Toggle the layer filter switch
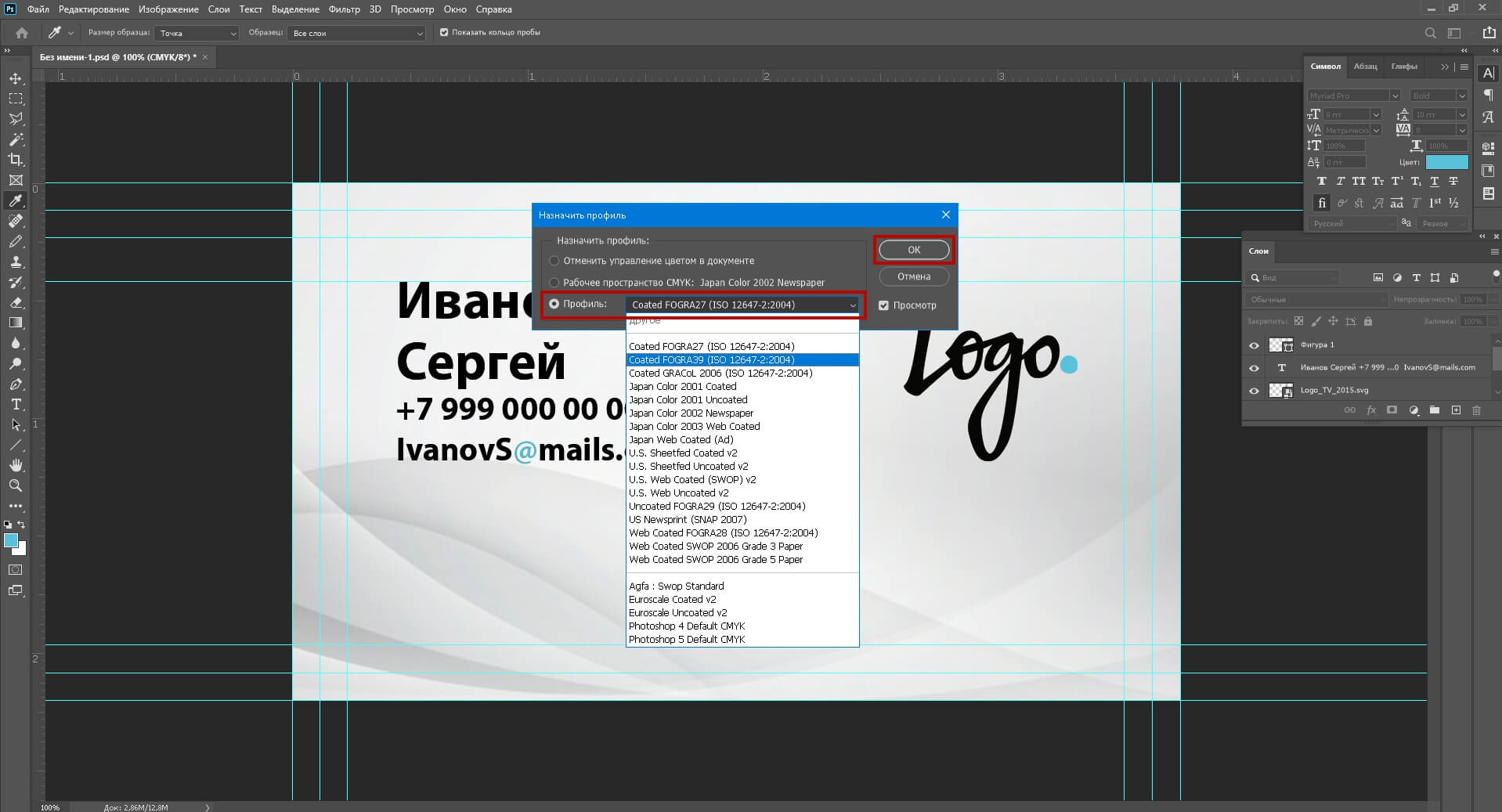 tap(1497, 276)
